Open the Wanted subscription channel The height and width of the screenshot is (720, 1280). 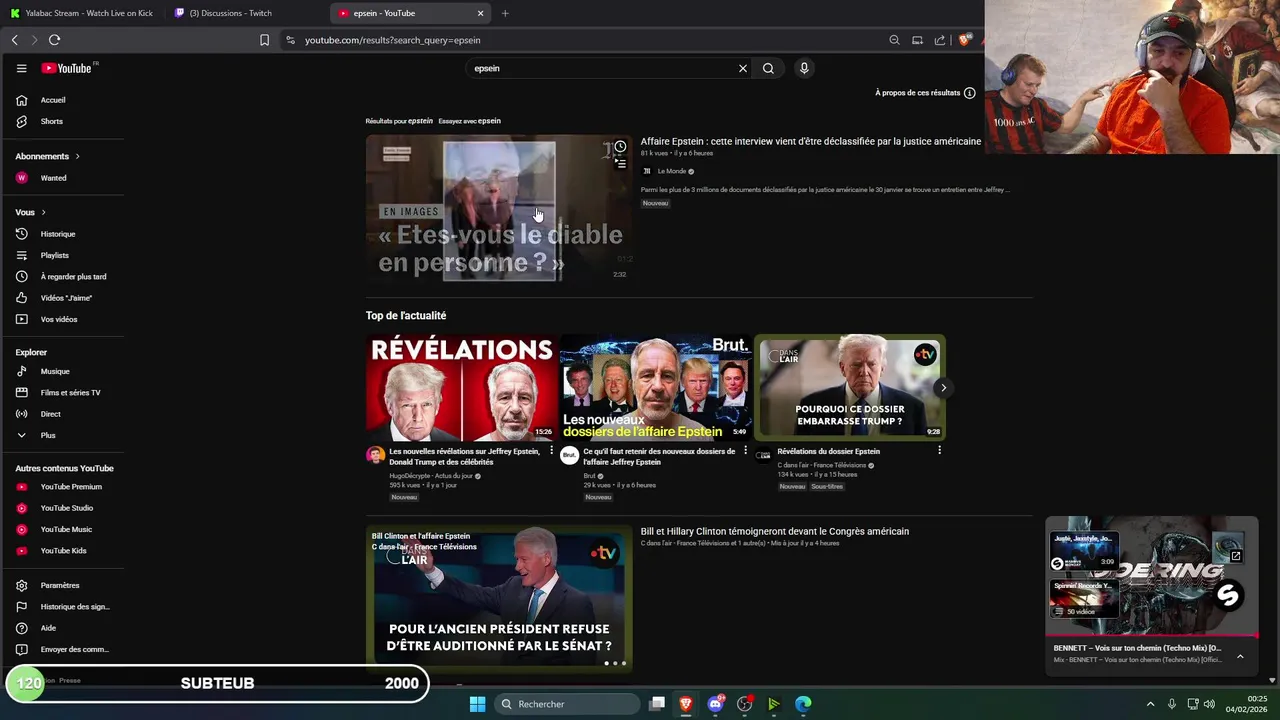[41, 178]
